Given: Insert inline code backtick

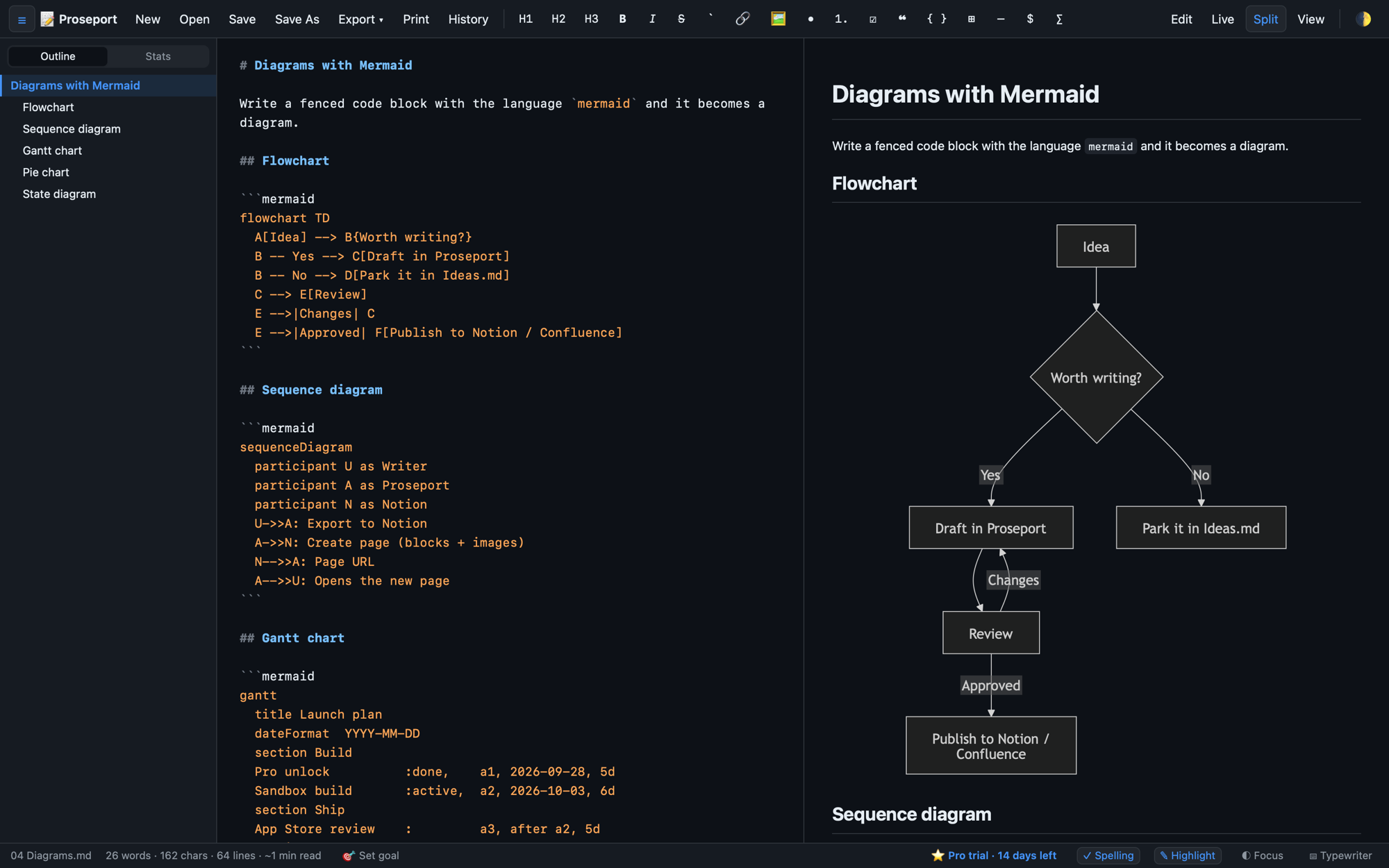Looking at the screenshot, I should point(710,19).
